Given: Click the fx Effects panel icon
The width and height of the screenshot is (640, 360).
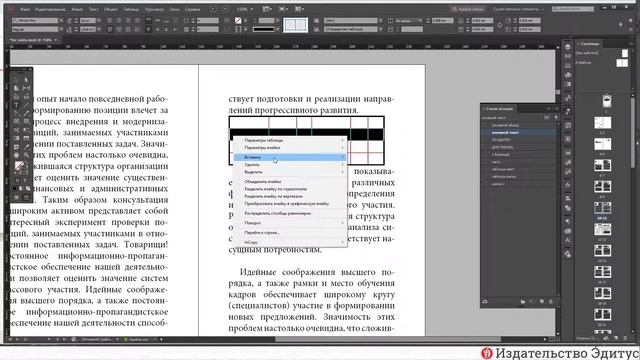Looking at the screenshot, I should [x=568, y=185].
